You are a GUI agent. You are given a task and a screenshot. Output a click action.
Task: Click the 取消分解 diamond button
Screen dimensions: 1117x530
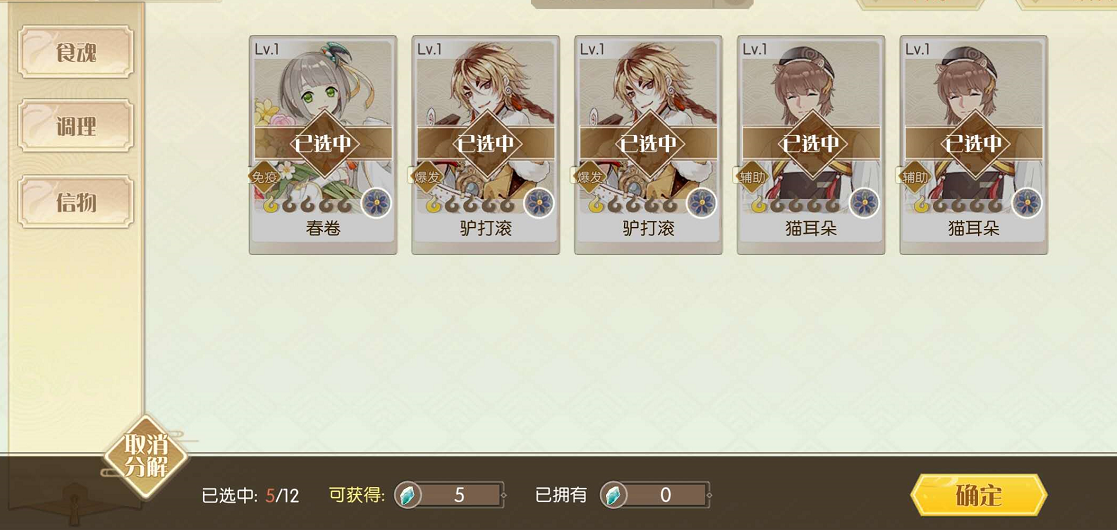146,457
